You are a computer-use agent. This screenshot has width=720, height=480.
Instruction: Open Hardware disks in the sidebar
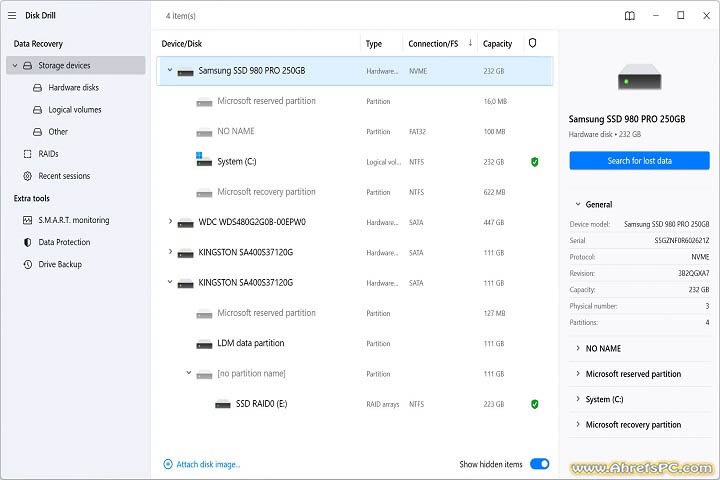[x=73, y=88]
